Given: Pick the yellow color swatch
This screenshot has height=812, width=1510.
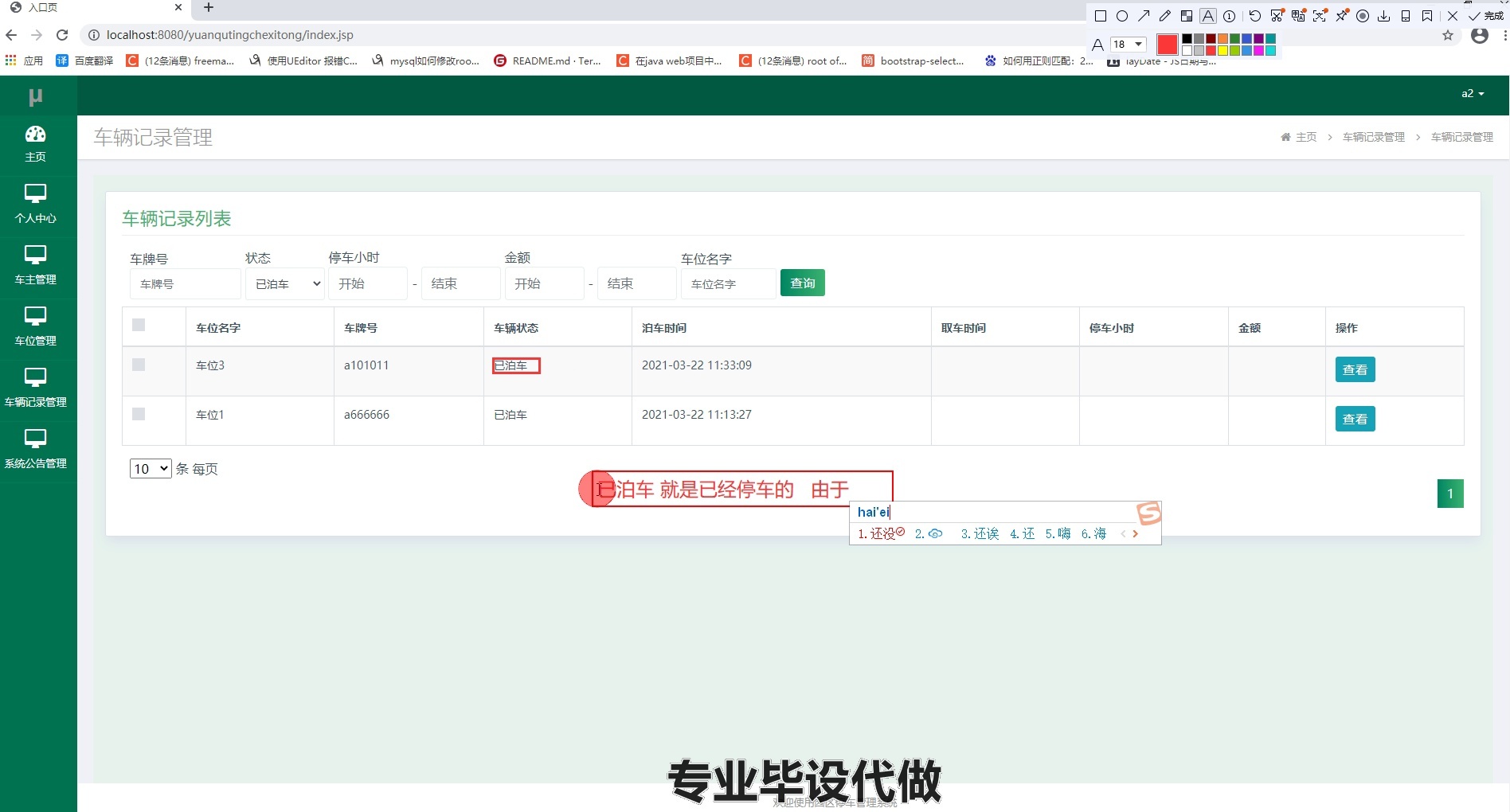Looking at the screenshot, I should click(x=1222, y=50).
